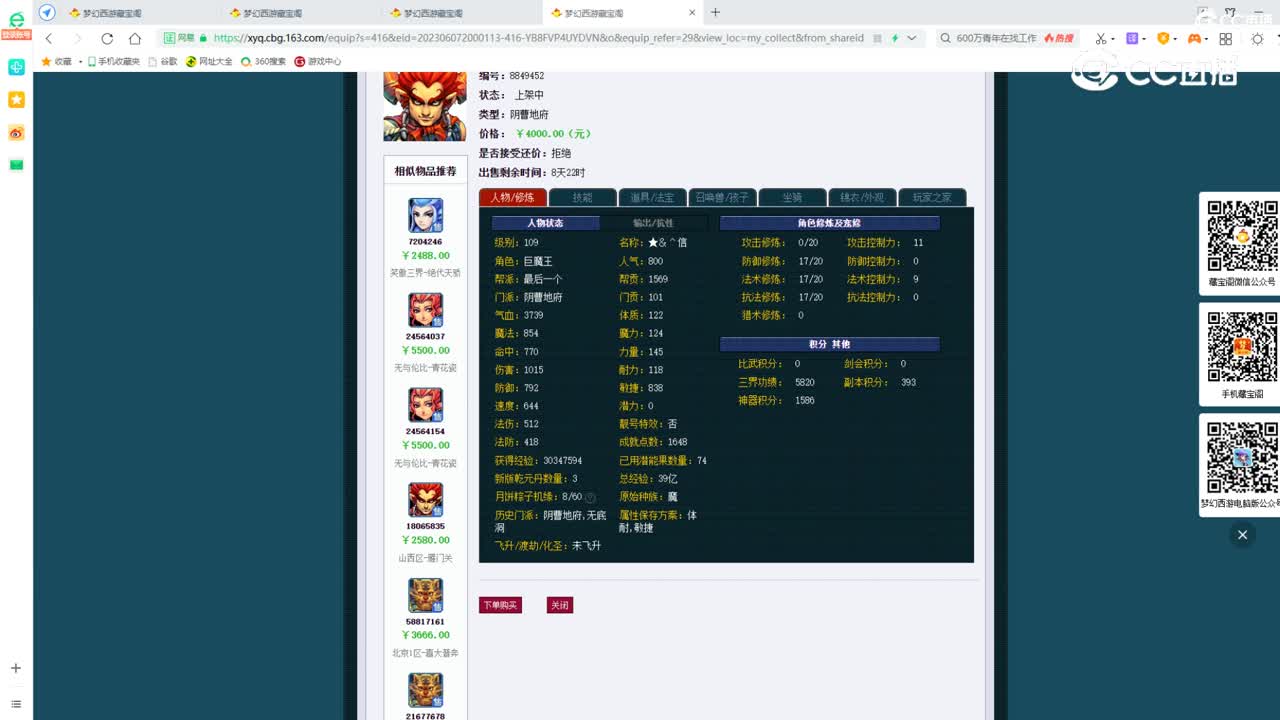Click the 手机藏宝阁 QR code
Image resolution: width=1280 pixels, height=720 pixels.
[1243, 346]
